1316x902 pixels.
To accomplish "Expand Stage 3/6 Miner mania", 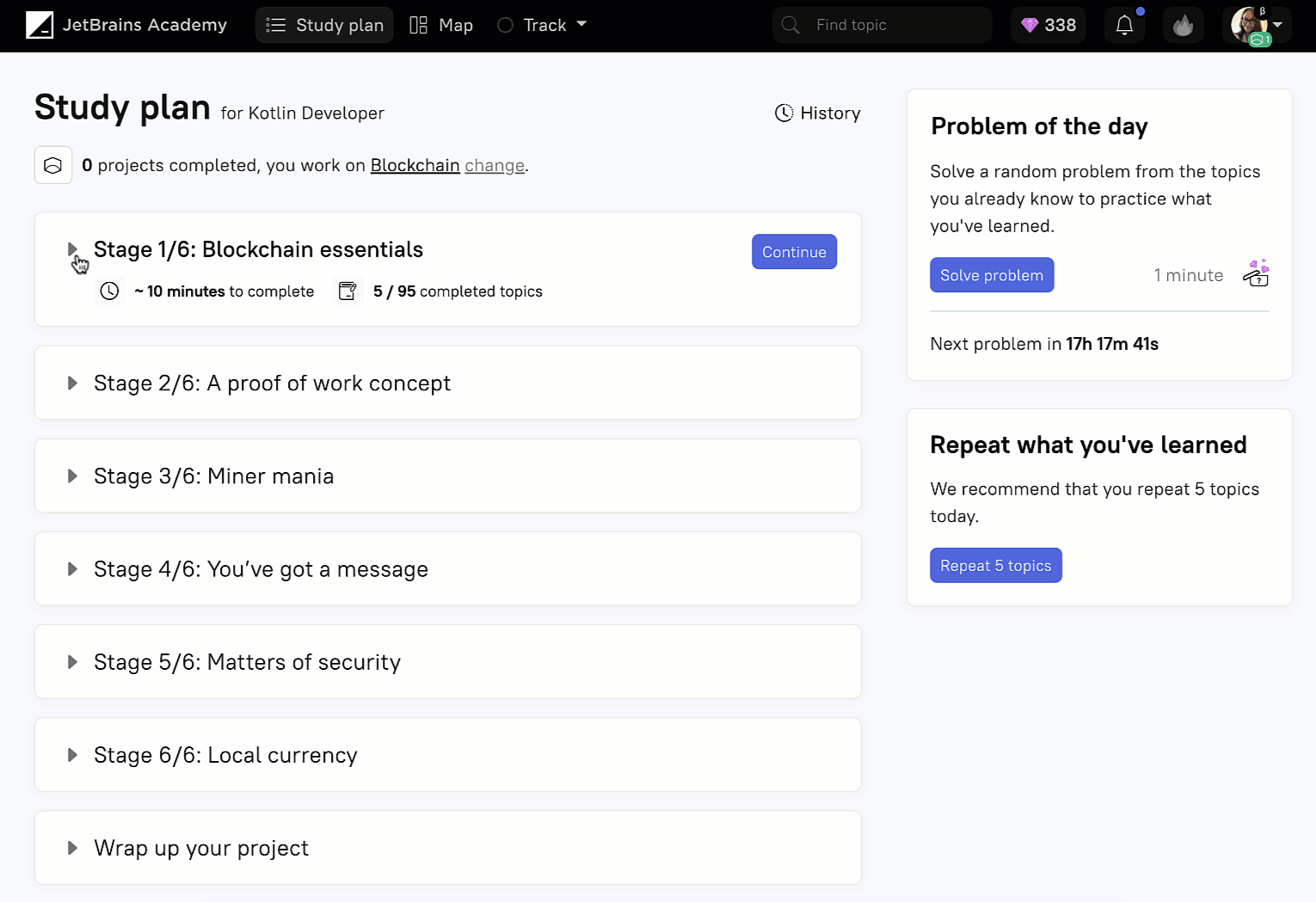I will tap(72, 476).
